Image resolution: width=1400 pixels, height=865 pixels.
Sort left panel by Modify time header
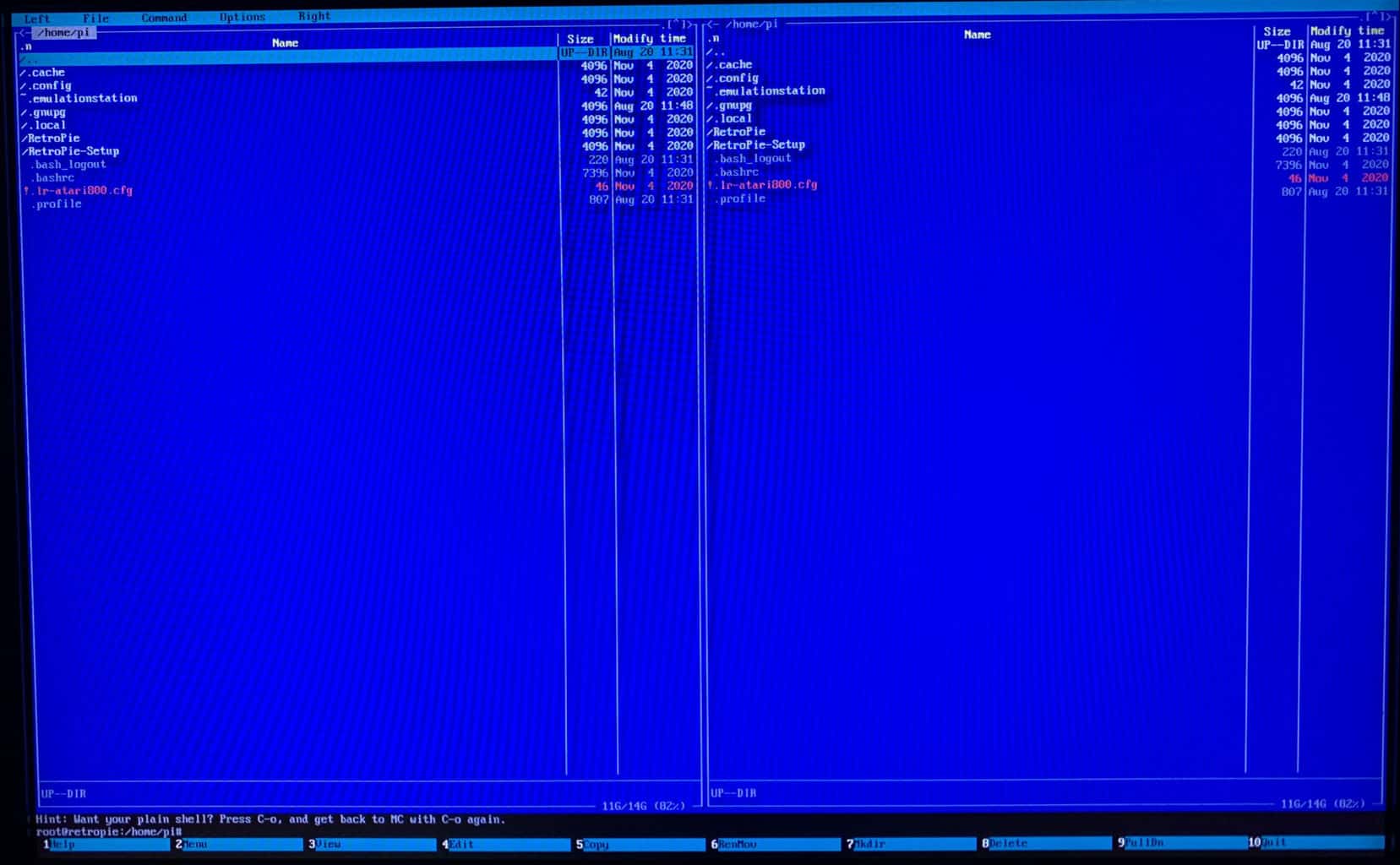tap(650, 38)
